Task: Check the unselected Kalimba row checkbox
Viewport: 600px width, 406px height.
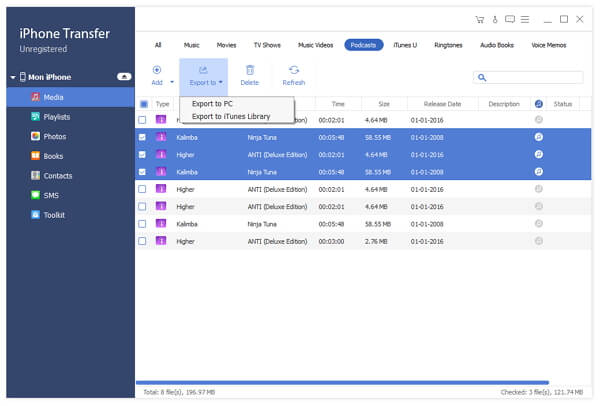Action: [x=142, y=224]
